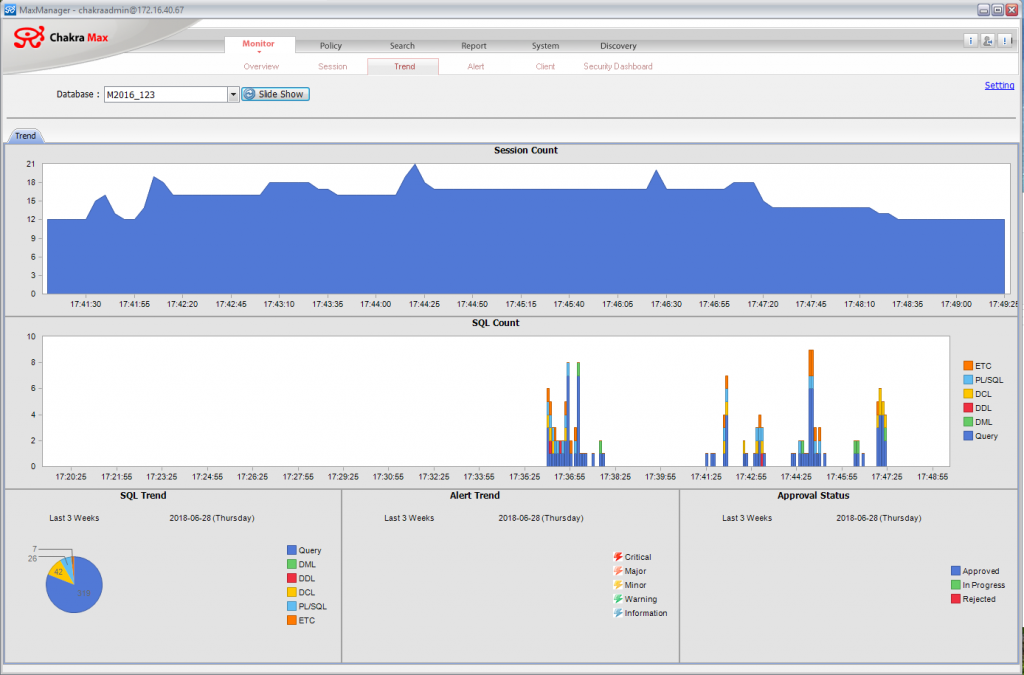Click the 2018-06-28 (Thursday) date under Approval Status
This screenshot has height=675, width=1024.
878,518
